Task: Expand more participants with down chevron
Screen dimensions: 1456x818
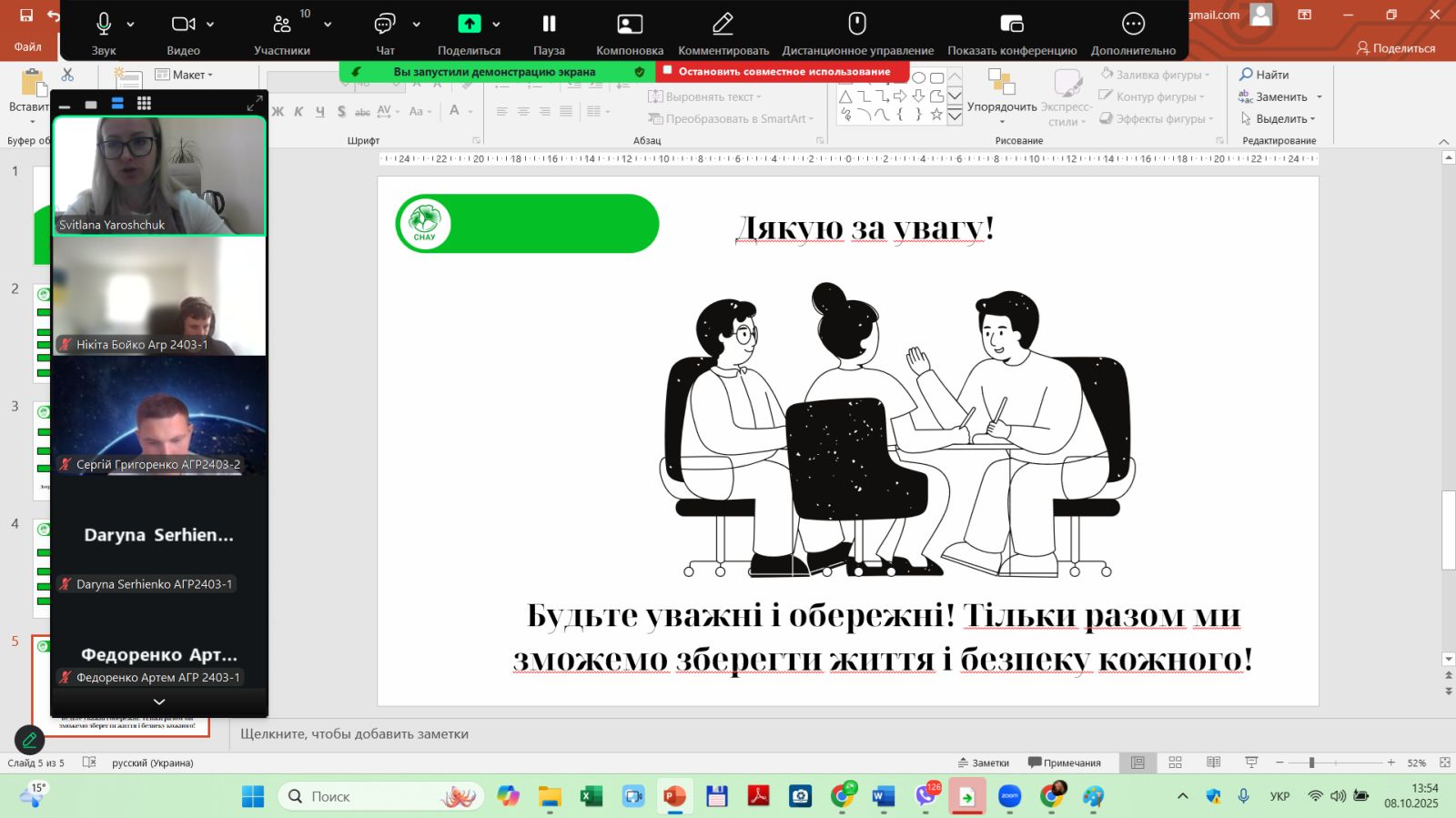Action: (x=159, y=702)
